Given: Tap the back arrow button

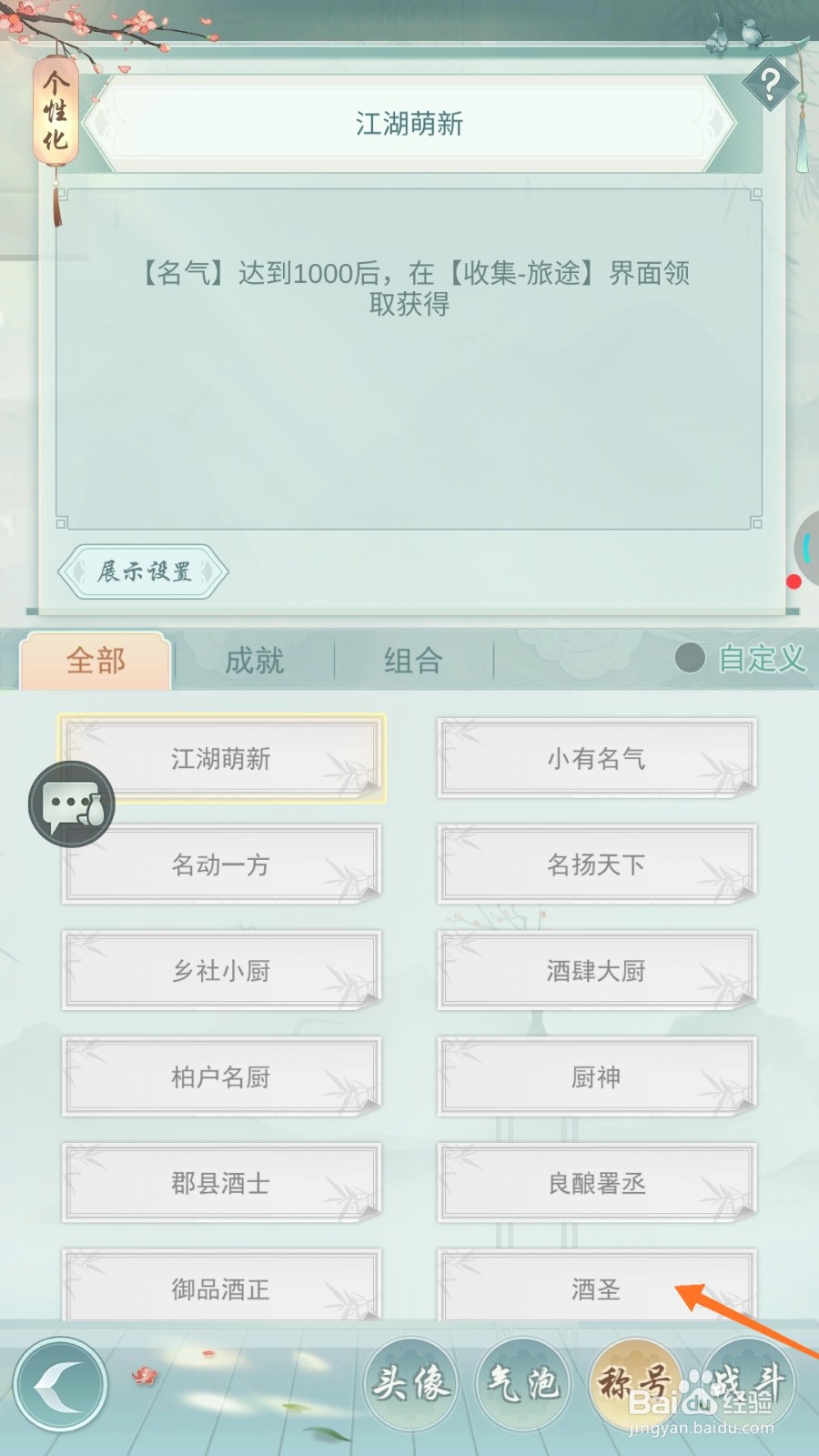Looking at the screenshot, I should tap(61, 1385).
